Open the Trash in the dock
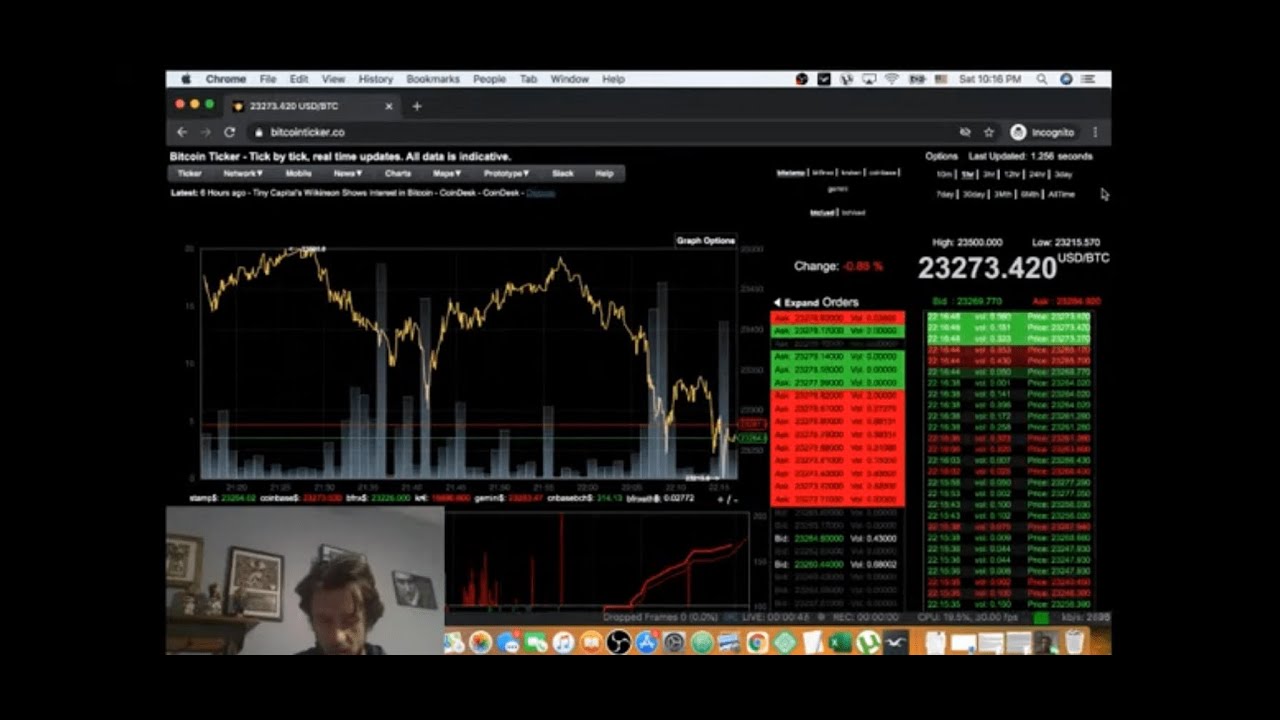 [1074, 642]
